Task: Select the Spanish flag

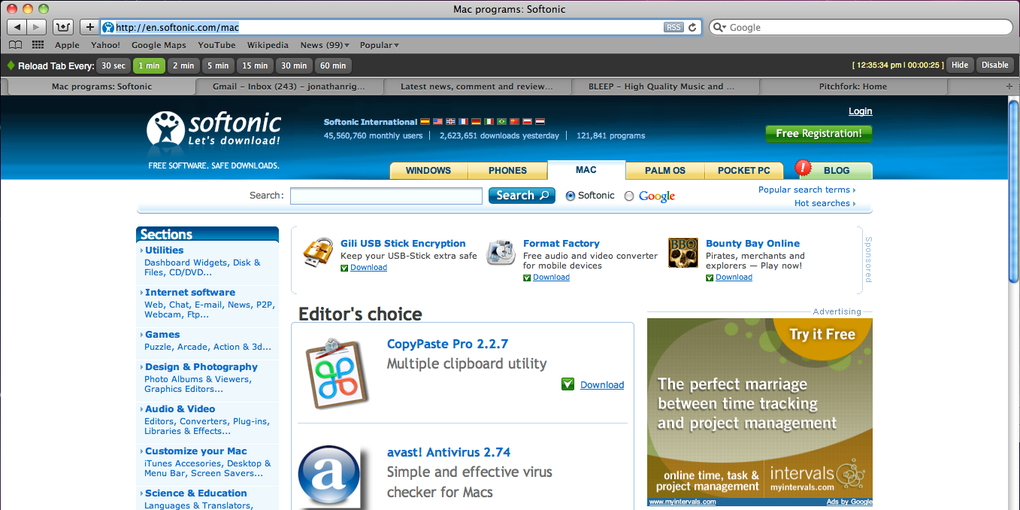Action: (425, 122)
